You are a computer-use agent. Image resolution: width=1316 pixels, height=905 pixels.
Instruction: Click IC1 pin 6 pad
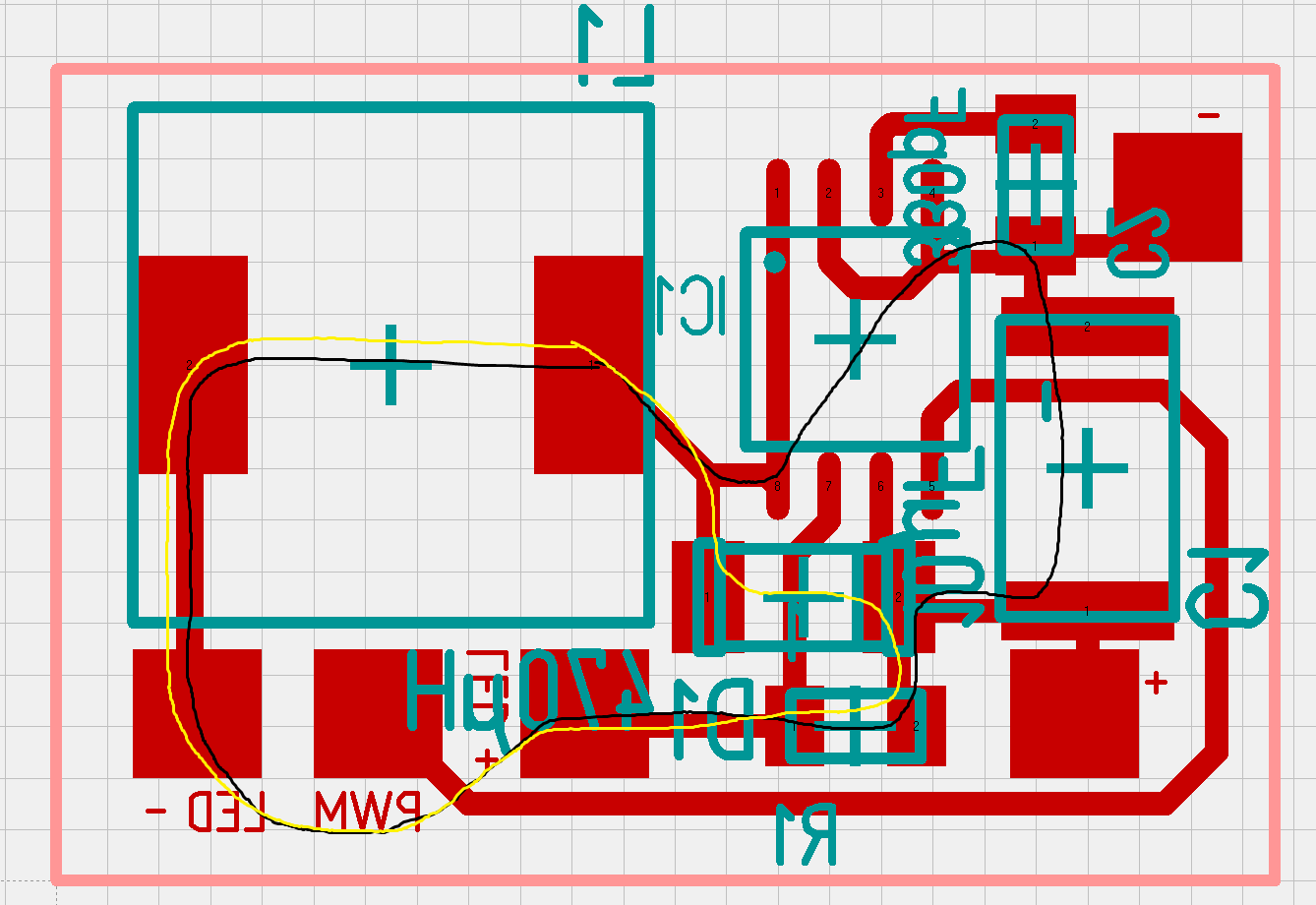coord(880,486)
